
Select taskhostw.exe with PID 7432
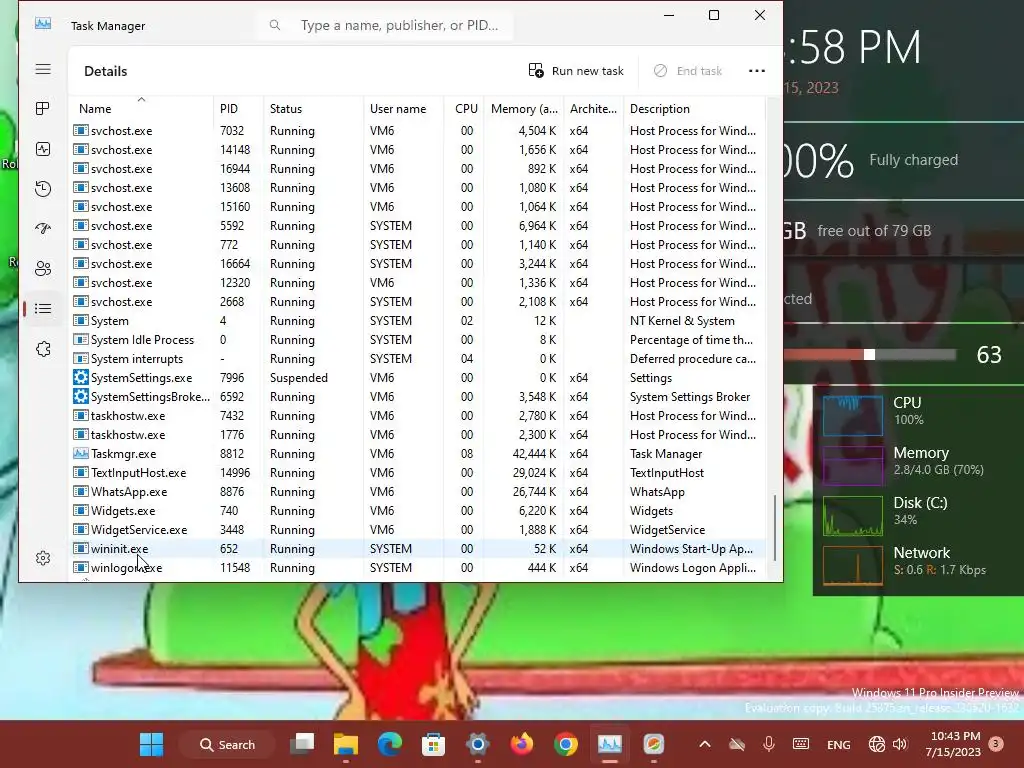[x=417, y=415]
